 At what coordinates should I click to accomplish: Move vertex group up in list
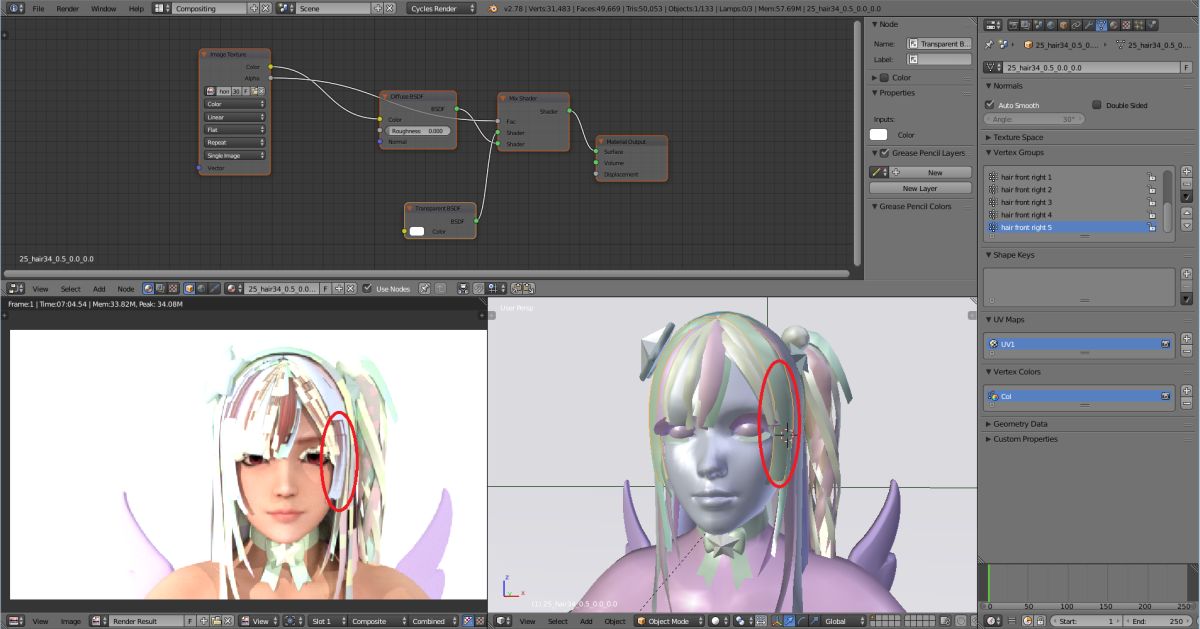click(x=1186, y=212)
